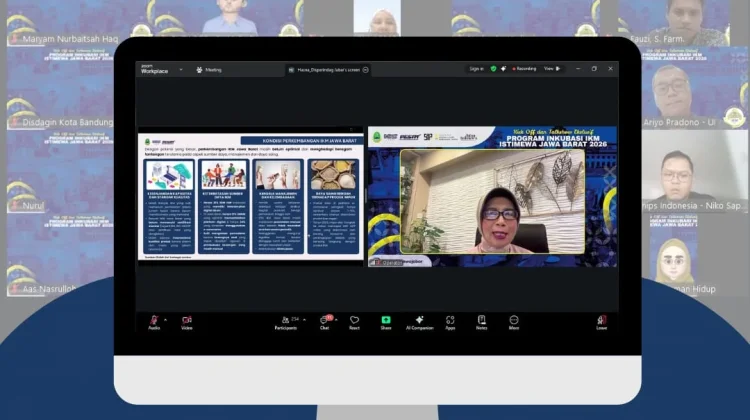The width and height of the screenshot is (750, 420).
Task: Start video with the Video camera icon
Action: [186, 321]
